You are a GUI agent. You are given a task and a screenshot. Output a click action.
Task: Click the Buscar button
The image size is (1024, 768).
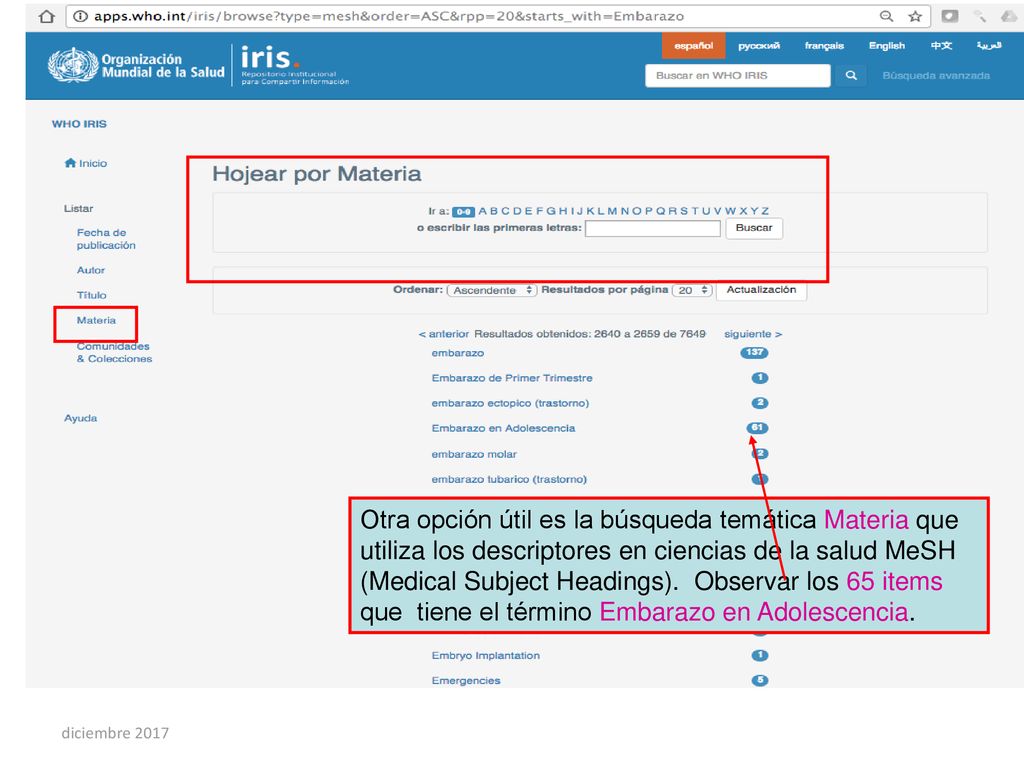[754, 228]
